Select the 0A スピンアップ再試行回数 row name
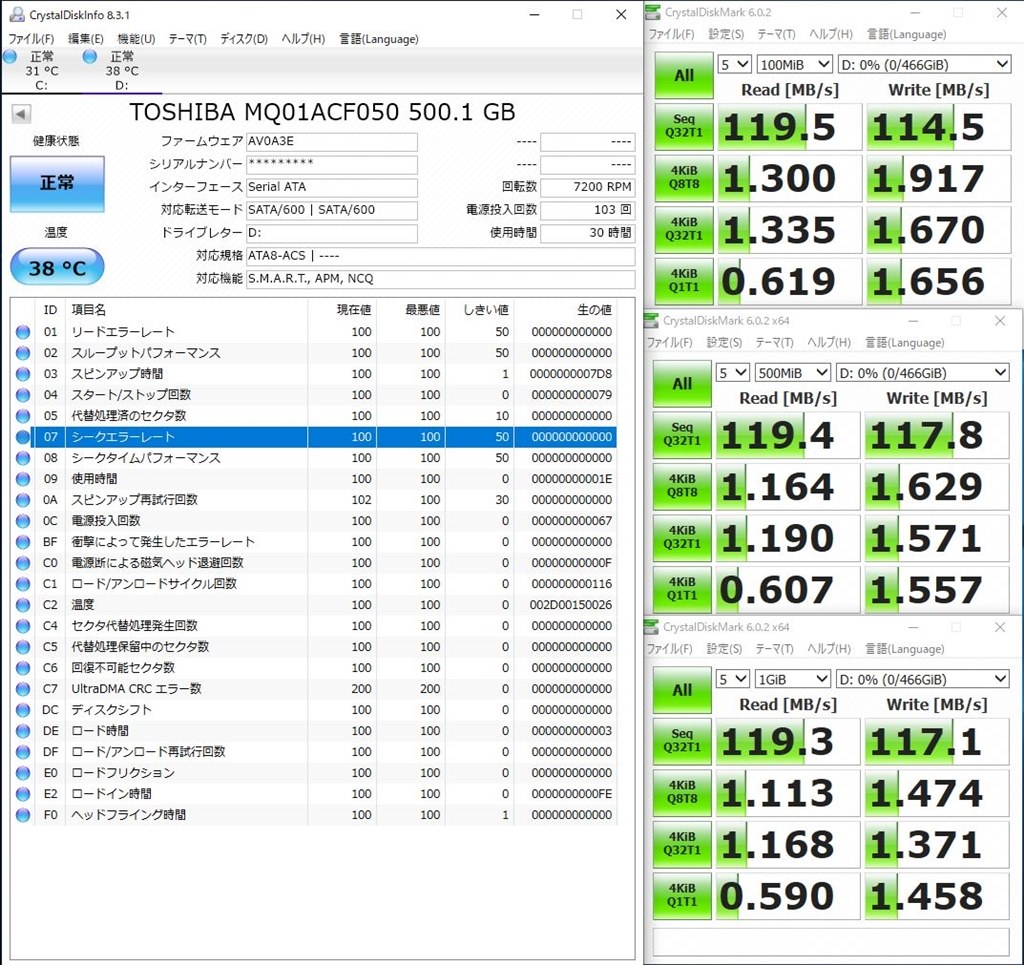 (135, 500)
